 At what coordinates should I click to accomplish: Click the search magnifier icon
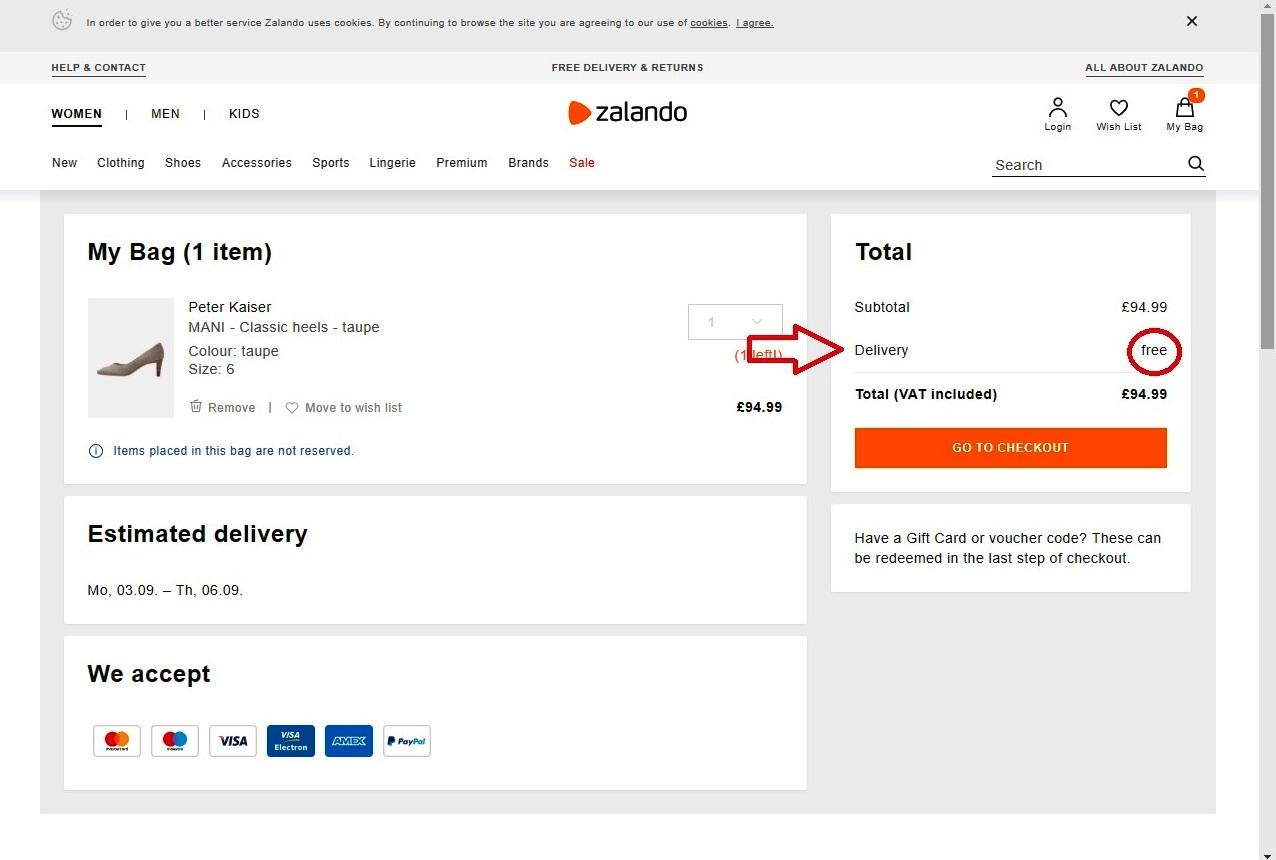pyautogui.click(x=1196, y=164)
